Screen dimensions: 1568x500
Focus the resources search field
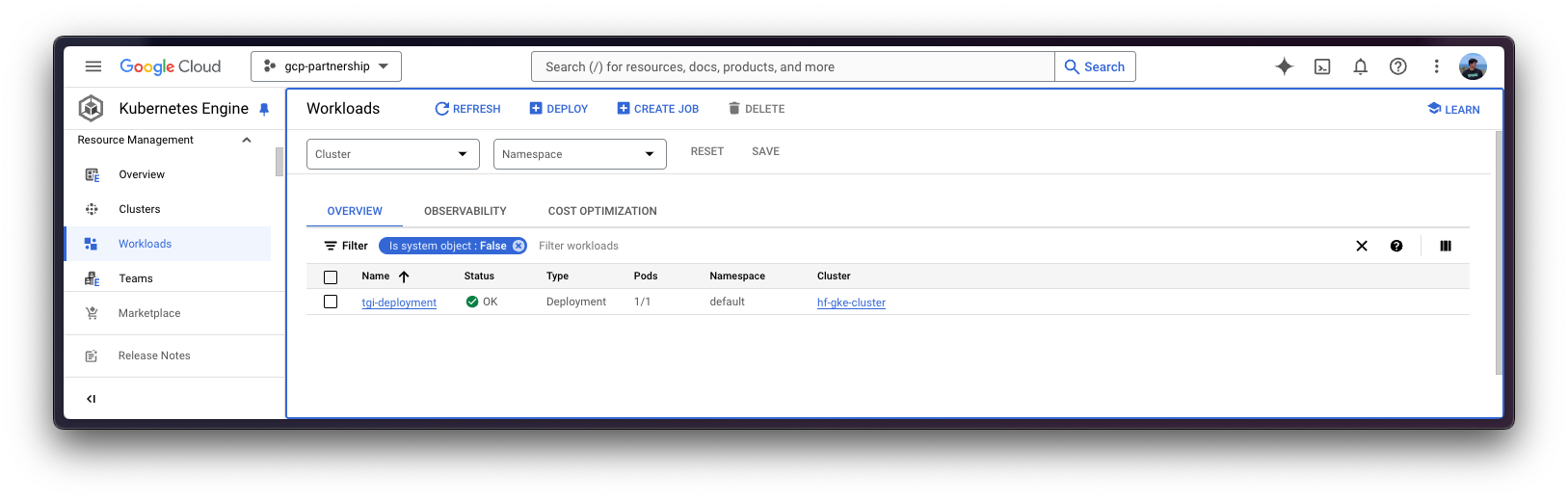[x=792, y=66]
